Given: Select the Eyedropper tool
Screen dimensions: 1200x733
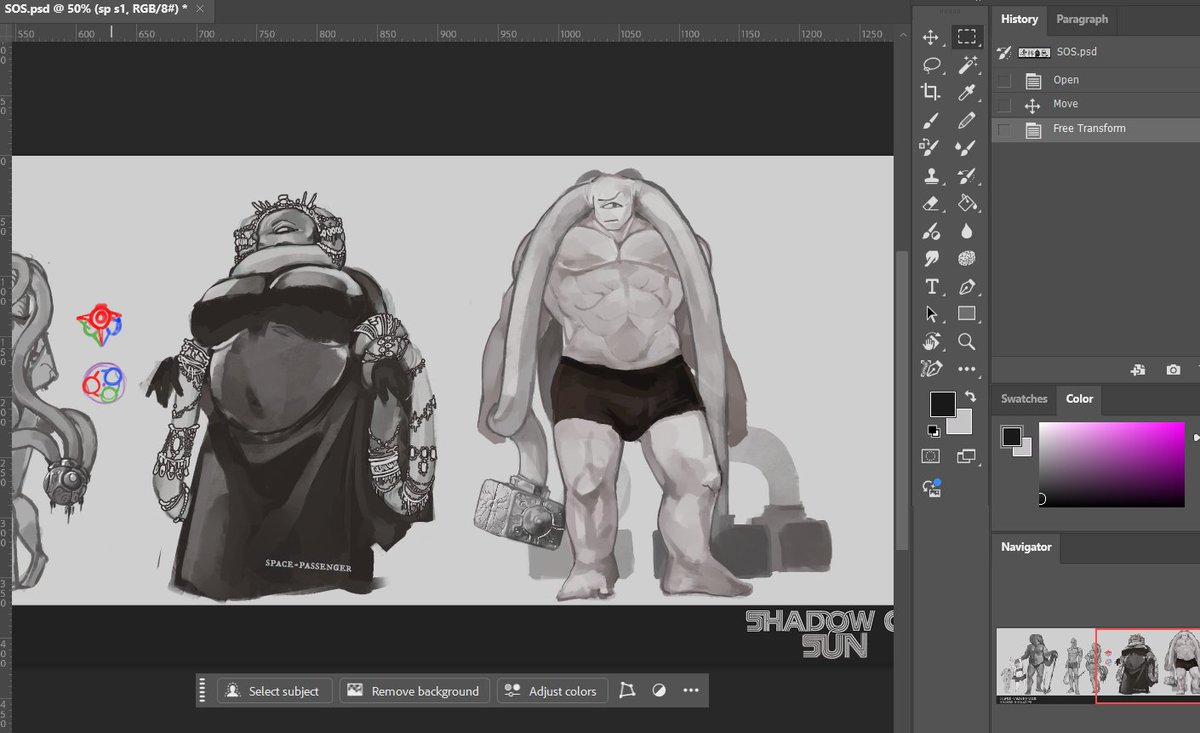Looking at the screenshot, I should coord(966,93).
